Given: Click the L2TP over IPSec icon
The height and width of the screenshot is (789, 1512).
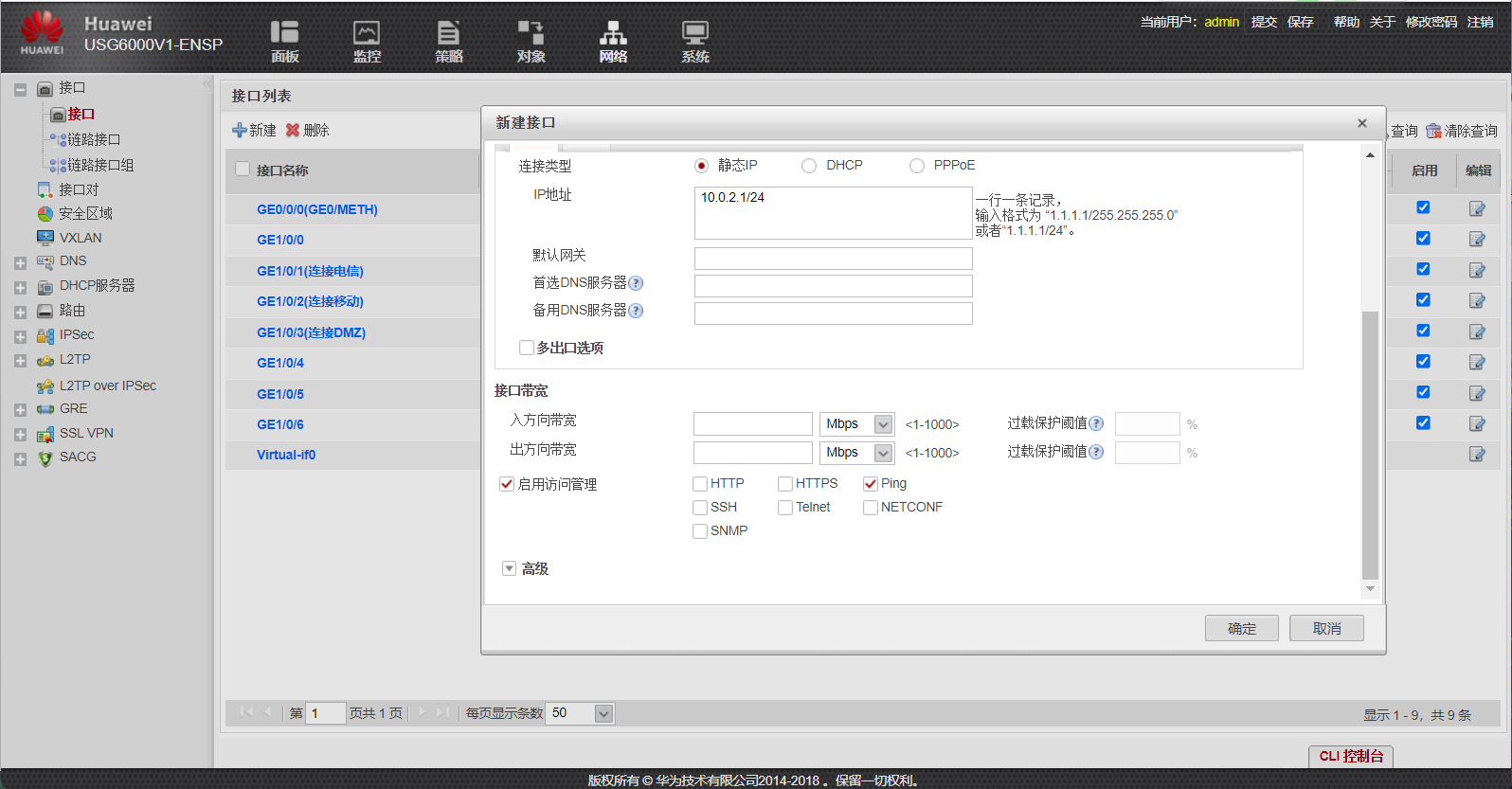Looking at the screenshot, I should (45, 386).
